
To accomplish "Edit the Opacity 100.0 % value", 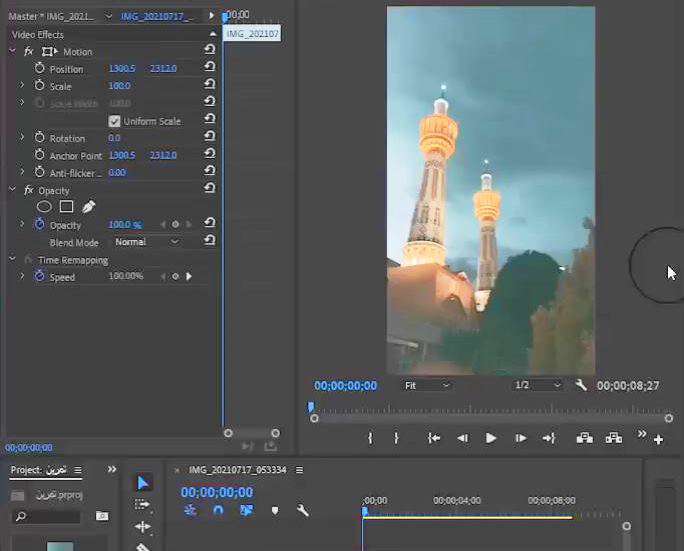I will [x=125, y=225].
